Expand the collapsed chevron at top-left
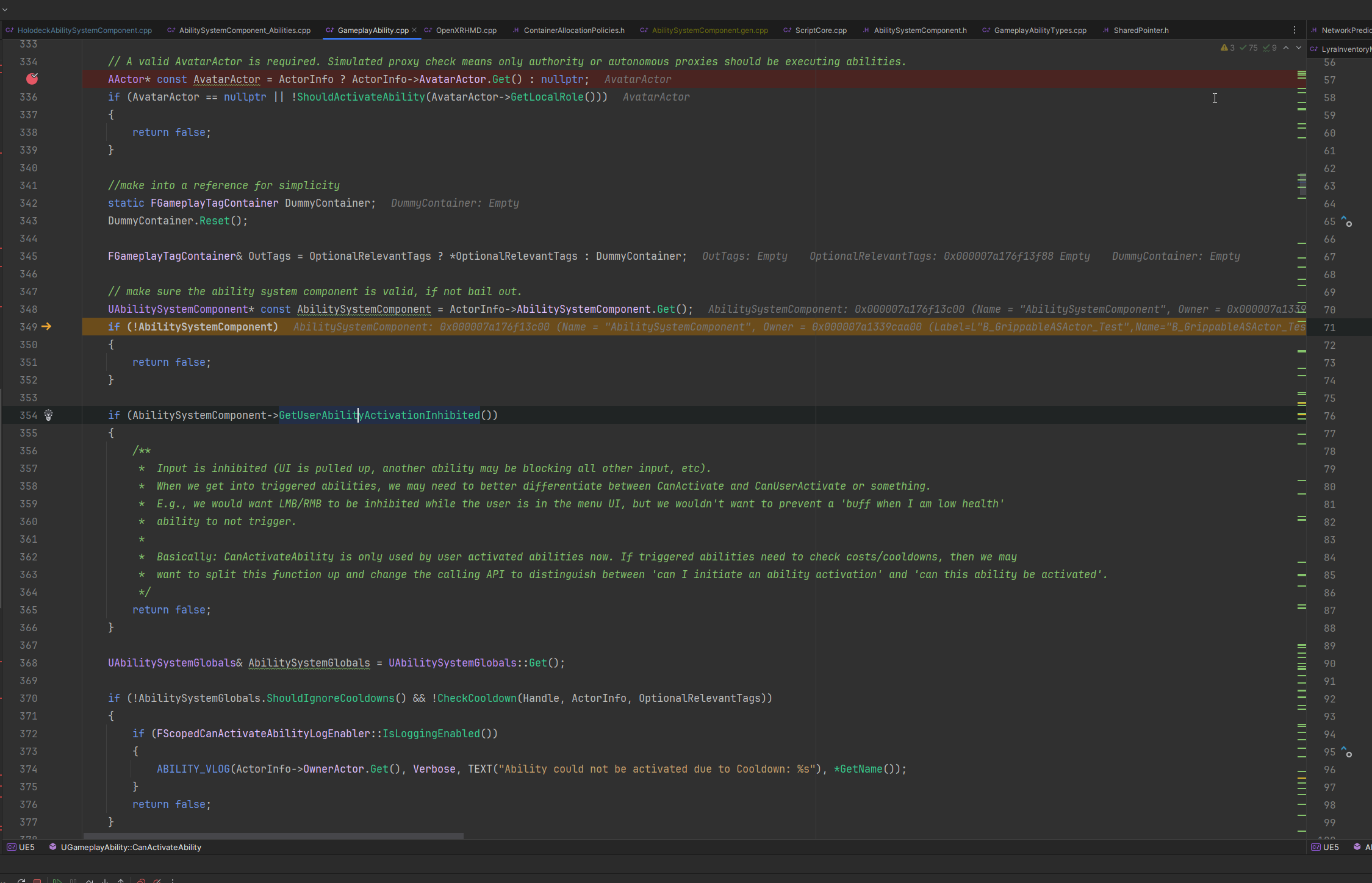The width and height of the screenshot is (1372, 883). (x=5, y=9)
